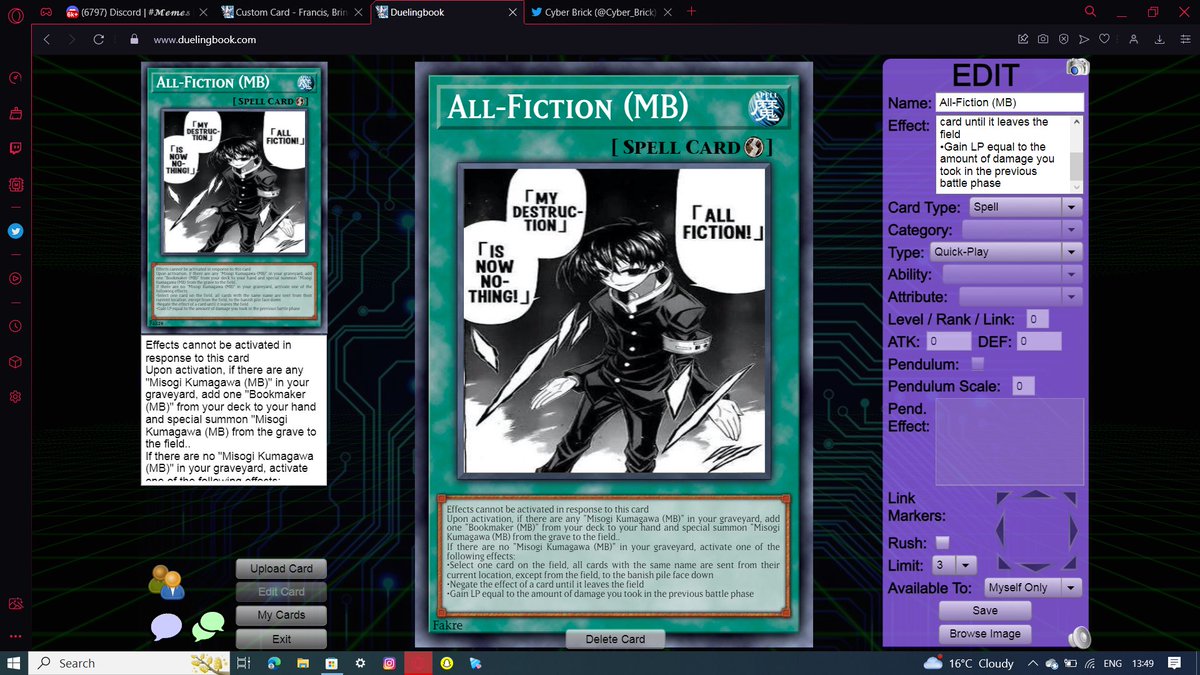
Task: Open File Explorer from taskbar
Action: [303, 663]
